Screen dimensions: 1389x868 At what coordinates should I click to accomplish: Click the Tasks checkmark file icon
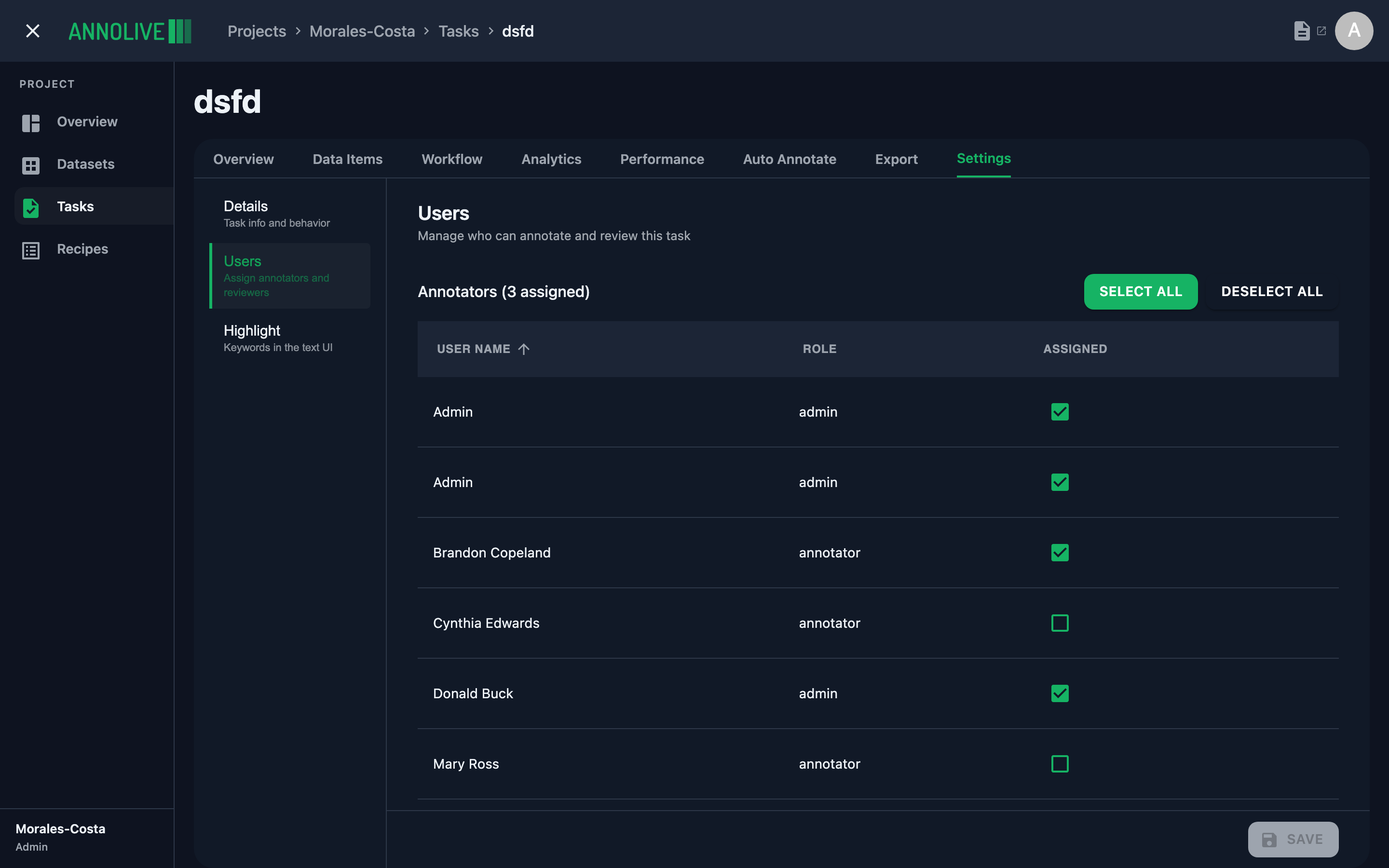click(31, 207)
